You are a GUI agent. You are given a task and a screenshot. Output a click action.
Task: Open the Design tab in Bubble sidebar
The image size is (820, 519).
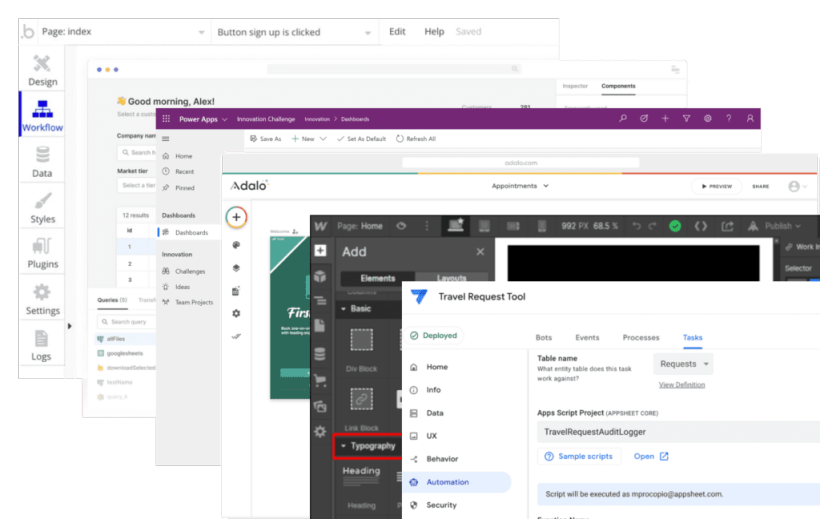[42, 70]
